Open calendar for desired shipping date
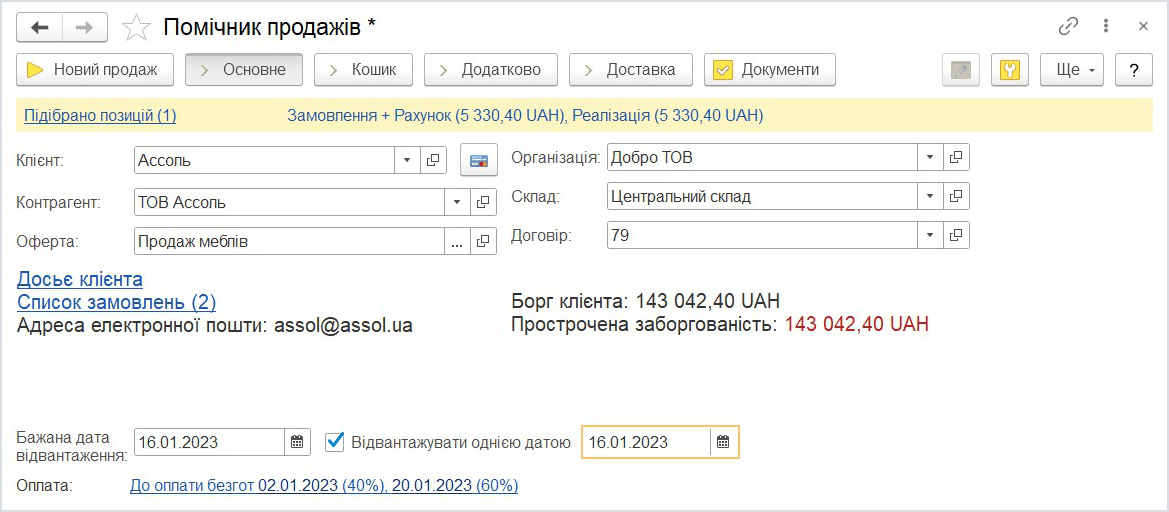 click(297, 442)
